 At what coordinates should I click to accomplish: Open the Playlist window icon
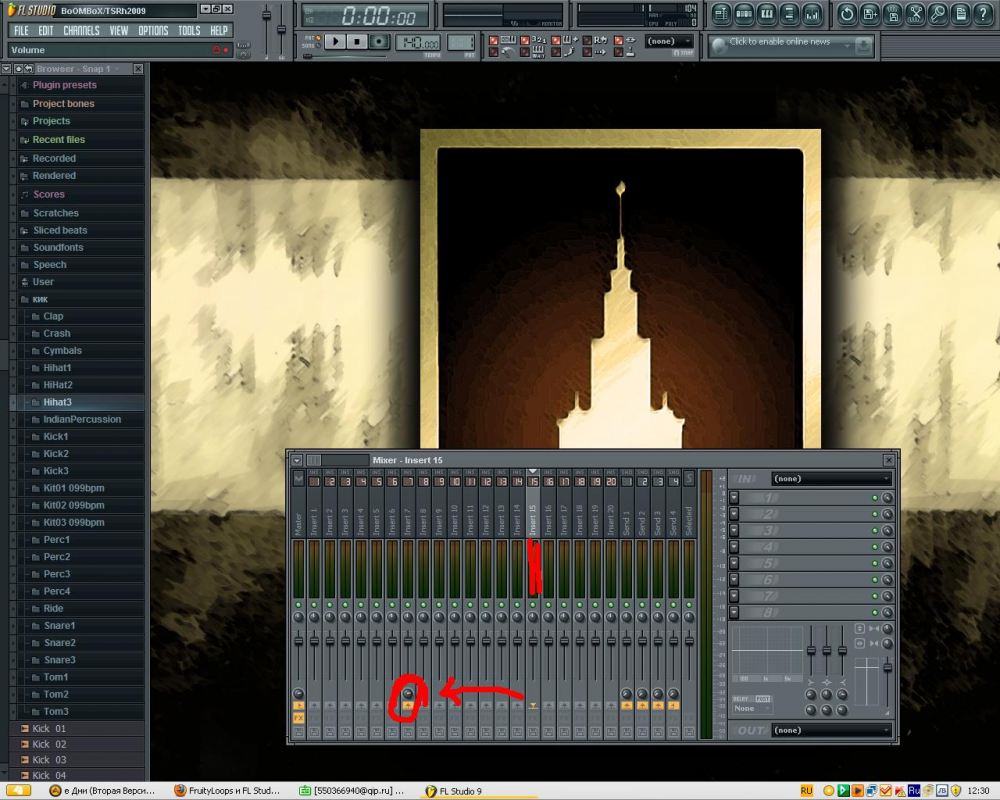pyautogui.click(x=721, y=14)
